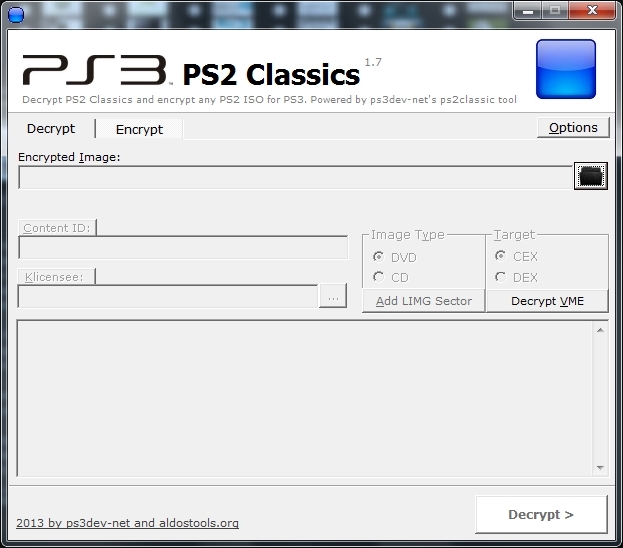
Task: Click the app icon in the title bar
Action: (x=15, y=13)
